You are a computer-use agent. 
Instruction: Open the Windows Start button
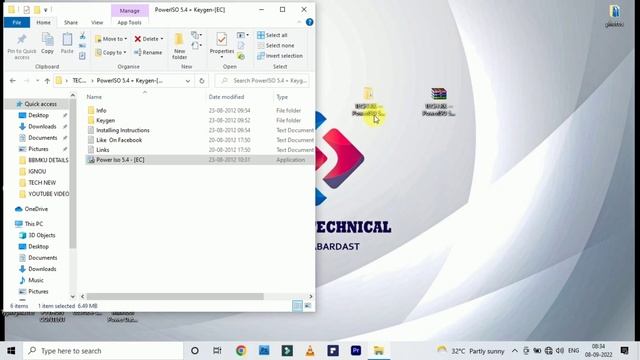(x=11, y=351)
